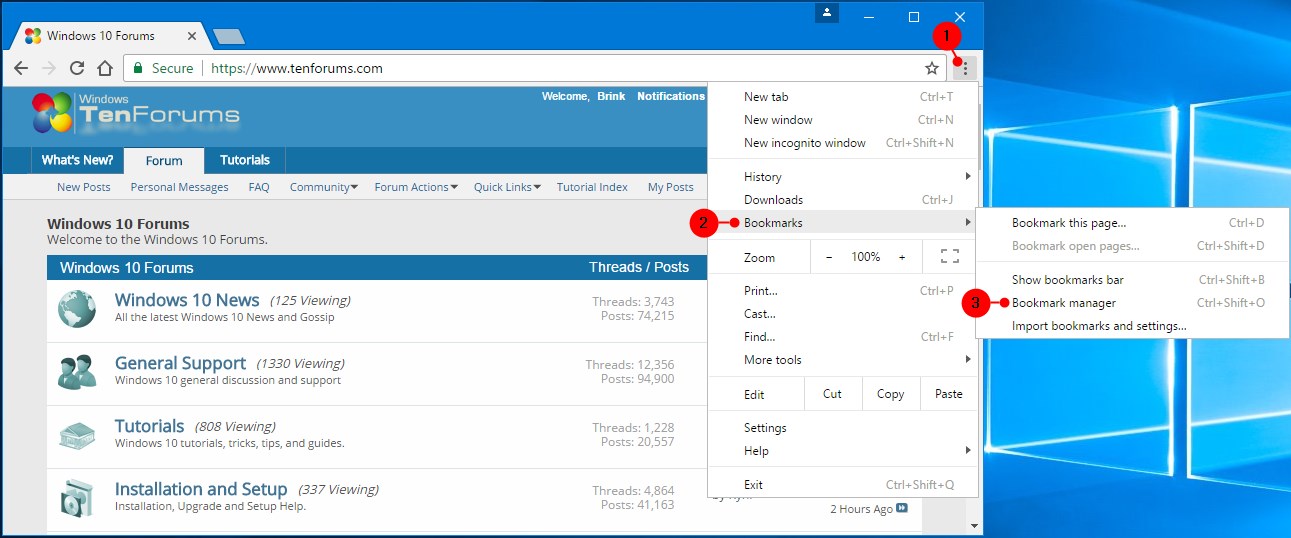Screen dimensions: 1291x538
Task: Click the browser Back arrow
Action: [x=20, y=68]
